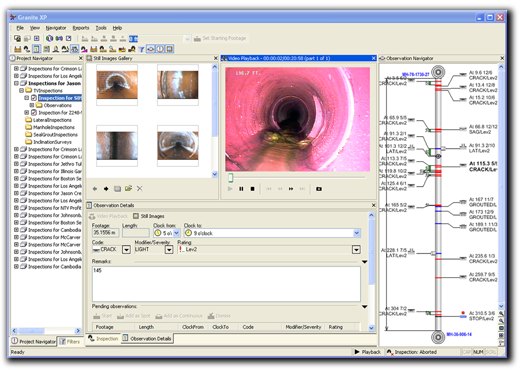The image size is (521, 371).
Task: Open the Code CRACK dropdown
Action: point(126,249)
